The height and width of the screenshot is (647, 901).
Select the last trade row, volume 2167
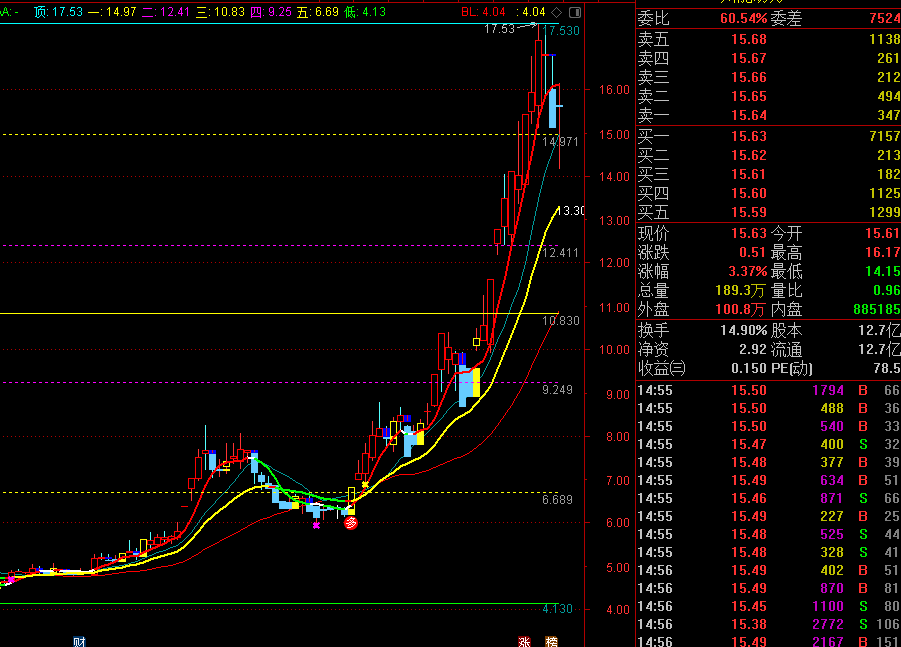coord(769,641)
